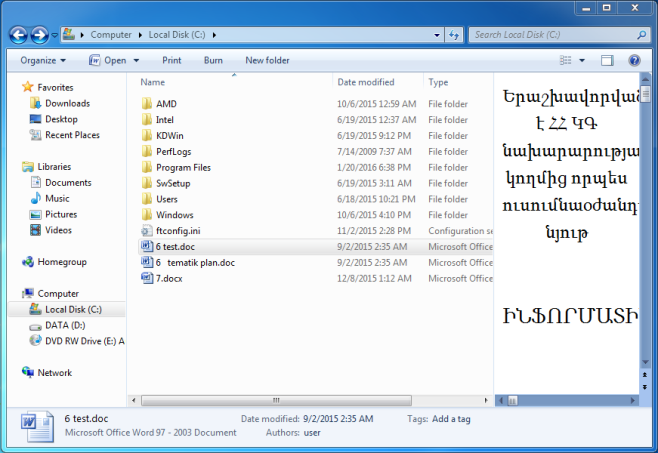
Task: Click the change view icon
Action: pyautogui.click(x=566, y=60)
